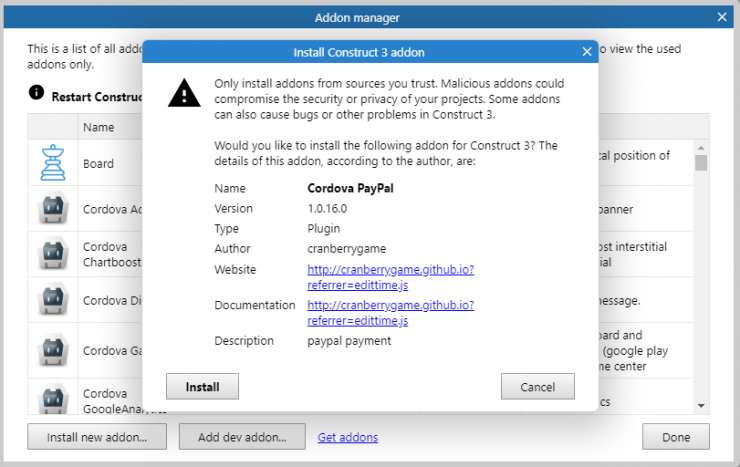Click the Name column header
The image size is (740, 467).
(99, 127)
